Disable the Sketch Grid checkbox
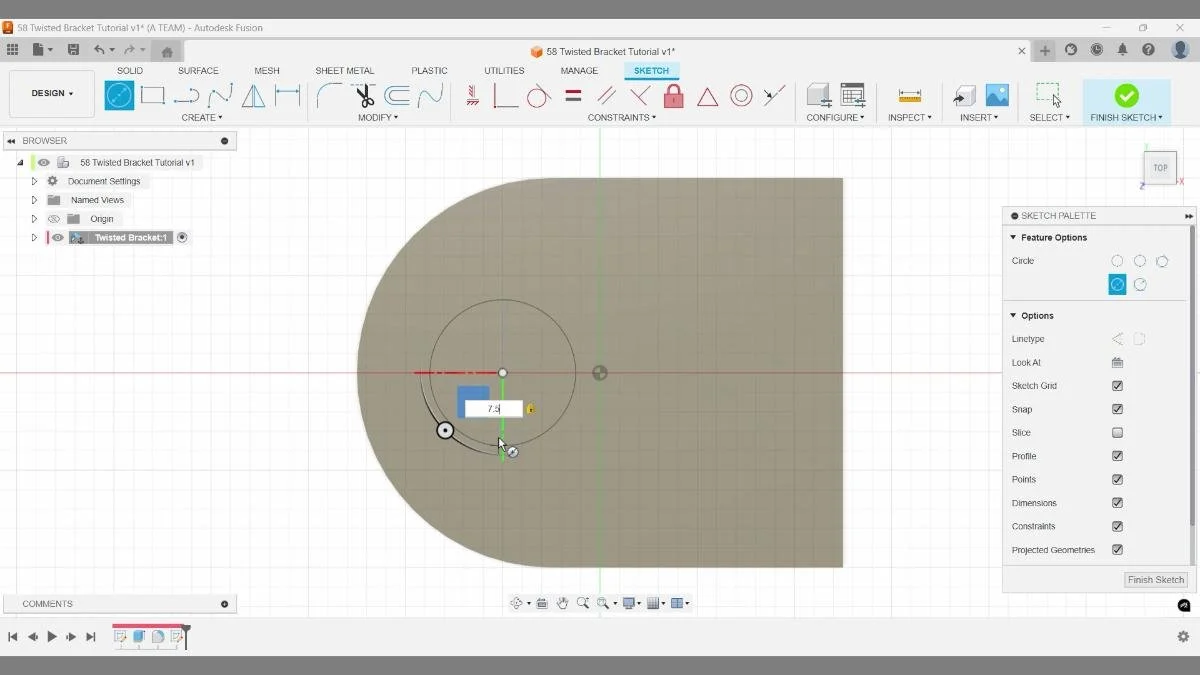The height and width of the screenshot is (675, 1200). pyautogui.click(x=1117, y=385)
